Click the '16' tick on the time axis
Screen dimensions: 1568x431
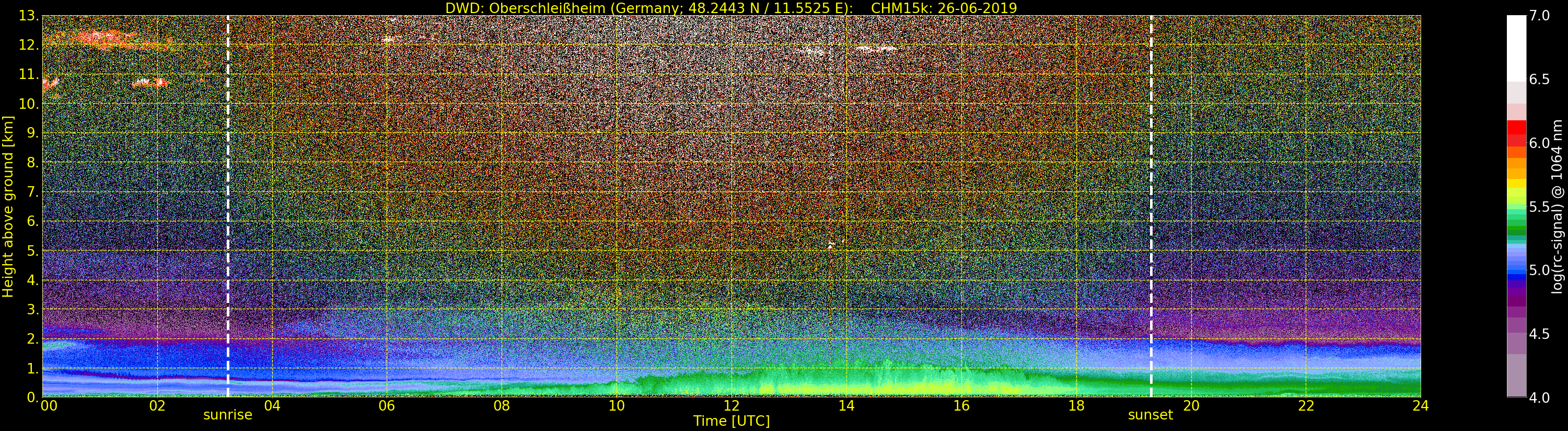[x=961, y=406]
